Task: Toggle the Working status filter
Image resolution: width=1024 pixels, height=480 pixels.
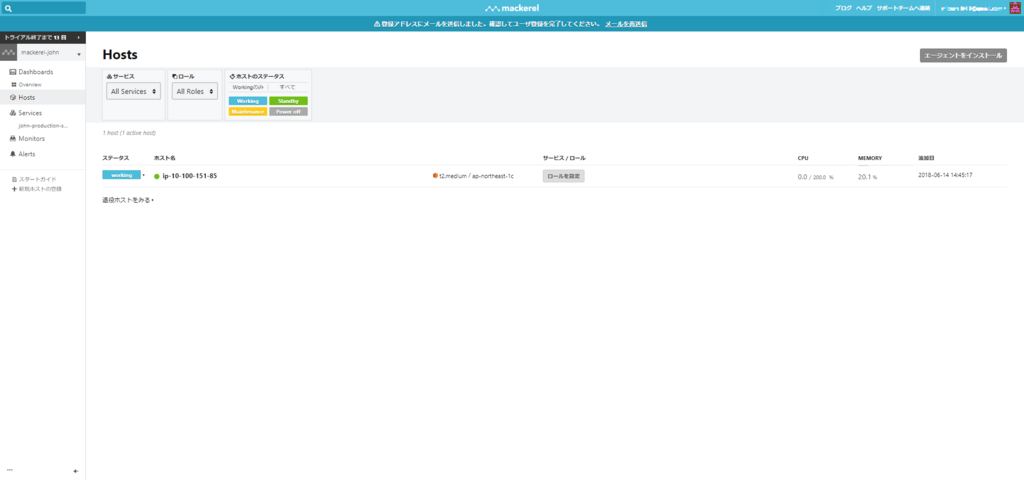Action: click(x=248, y=101)
